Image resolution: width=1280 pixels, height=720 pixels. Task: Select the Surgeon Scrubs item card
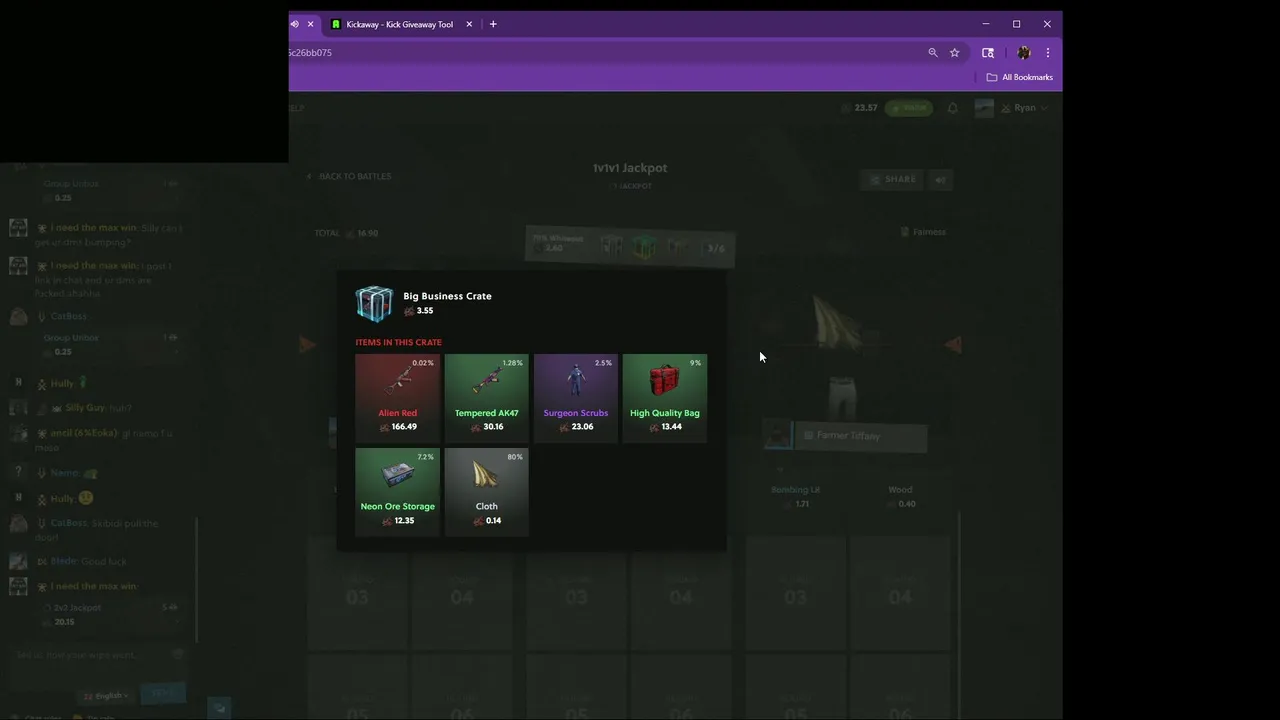(575, 397)
